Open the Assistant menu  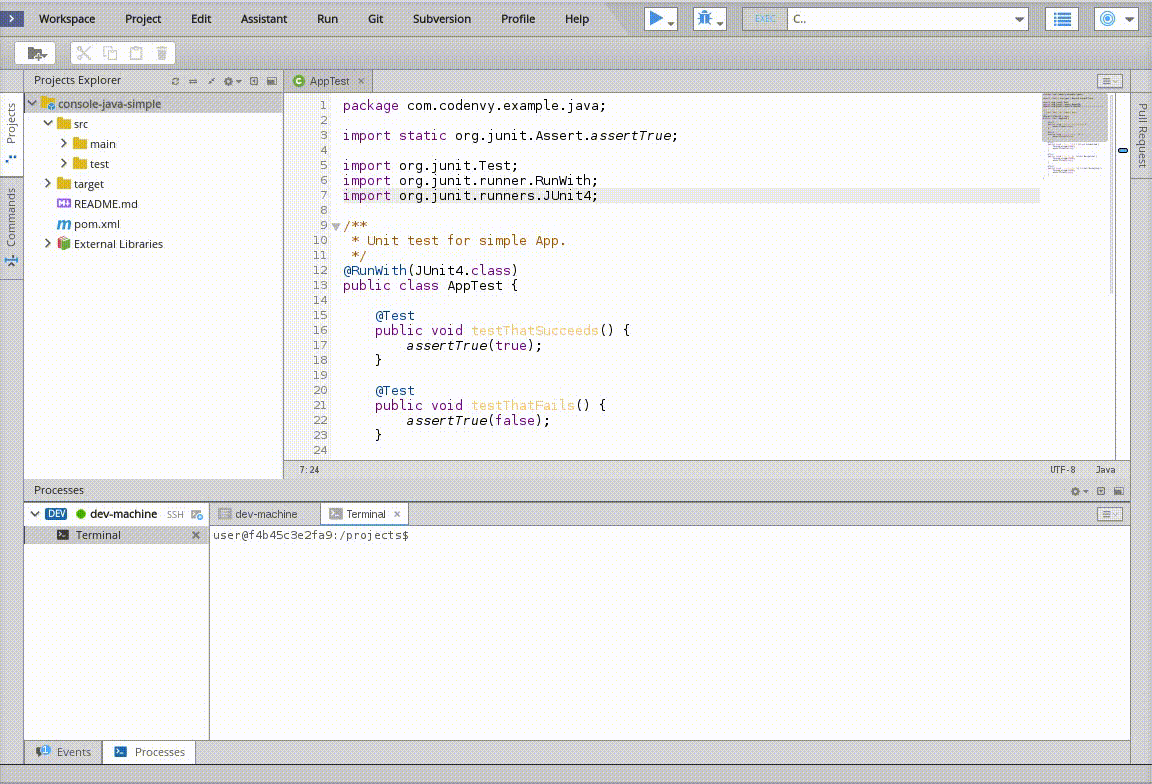264,19
